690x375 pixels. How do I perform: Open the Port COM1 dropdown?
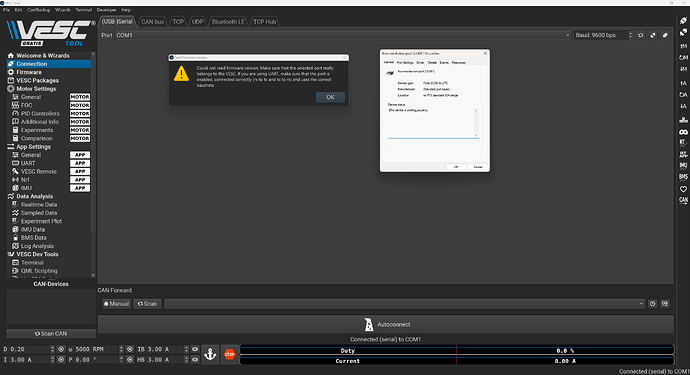pos(343,35)
